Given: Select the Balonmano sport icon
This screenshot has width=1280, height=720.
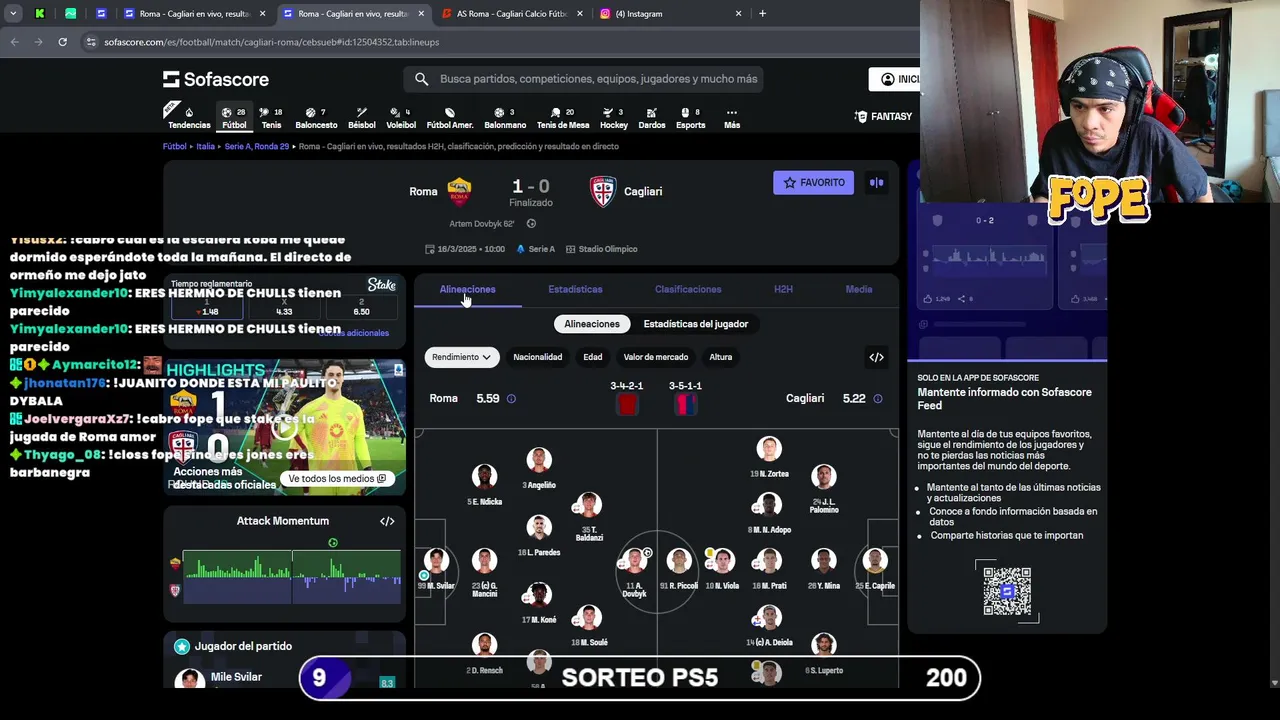Looking at the screenshot, I should coord(505,117).
